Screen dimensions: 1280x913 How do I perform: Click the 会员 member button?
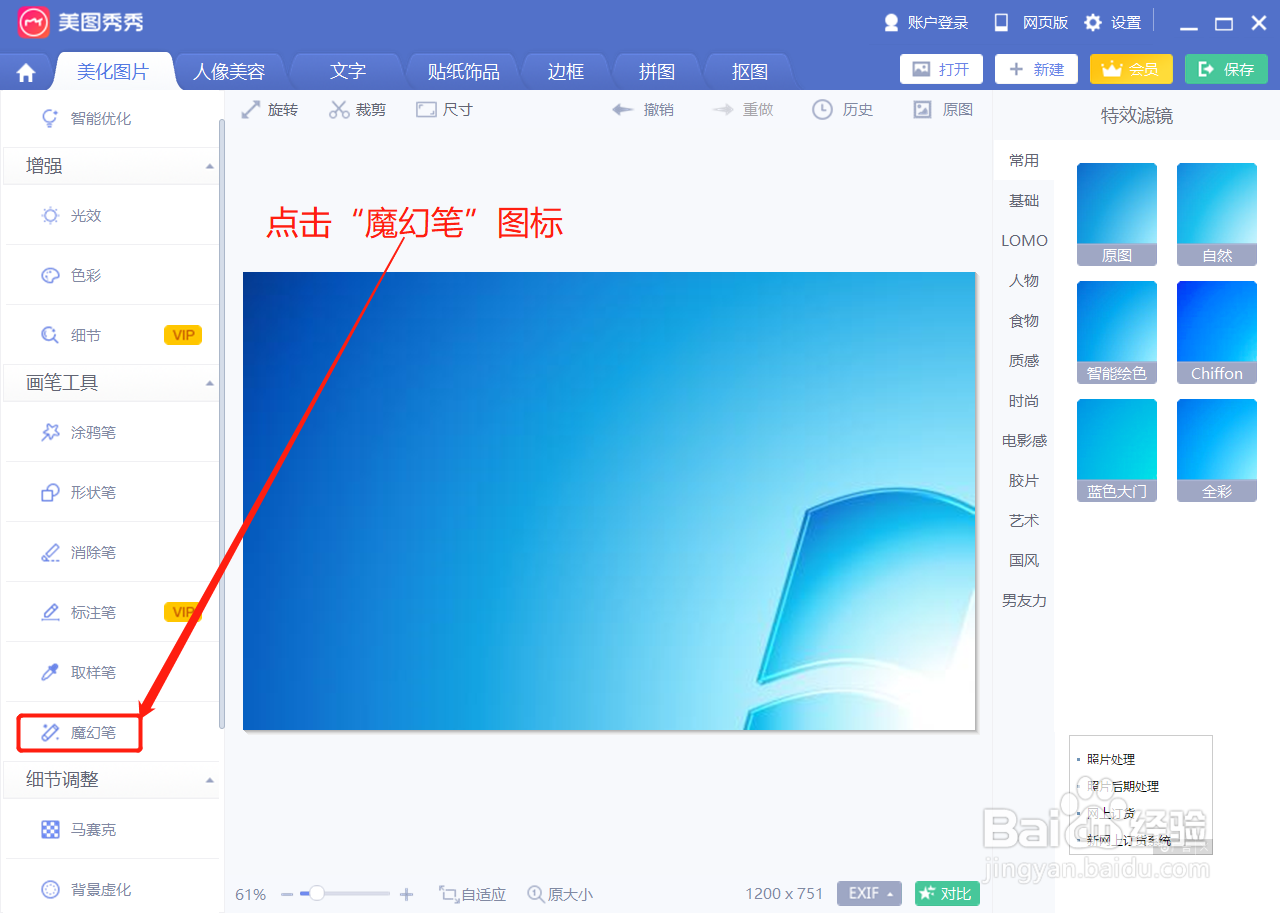1131,69
